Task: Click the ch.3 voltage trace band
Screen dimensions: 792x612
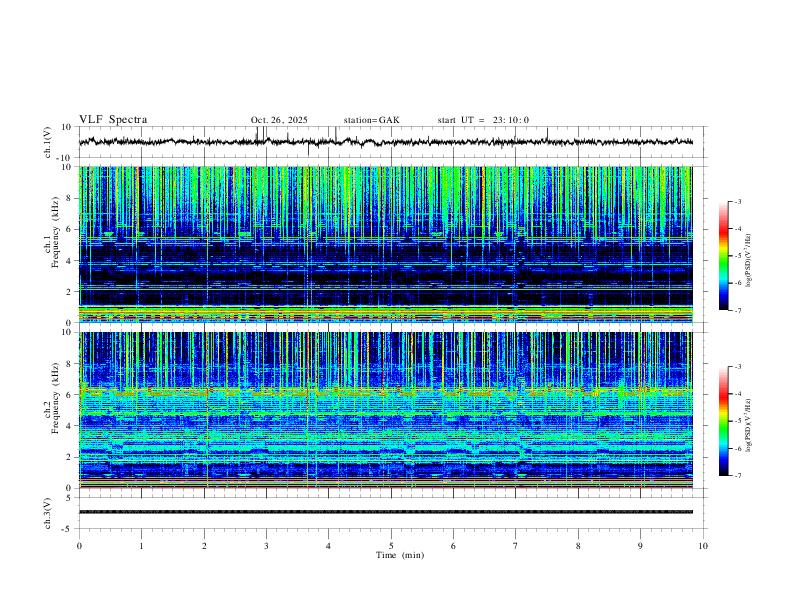Action: tap(386, 512)
